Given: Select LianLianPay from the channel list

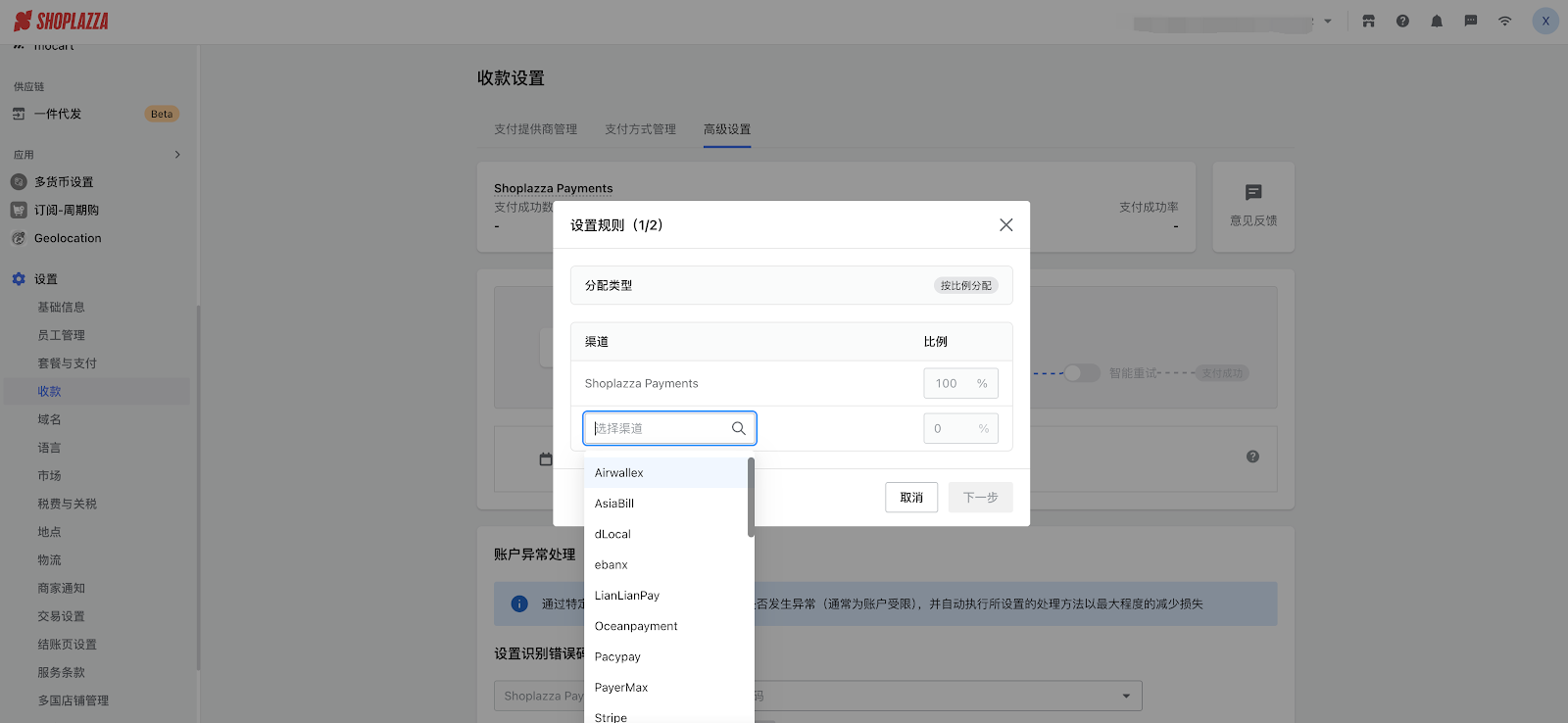Looking at the screenshot, I should (666, 596).
